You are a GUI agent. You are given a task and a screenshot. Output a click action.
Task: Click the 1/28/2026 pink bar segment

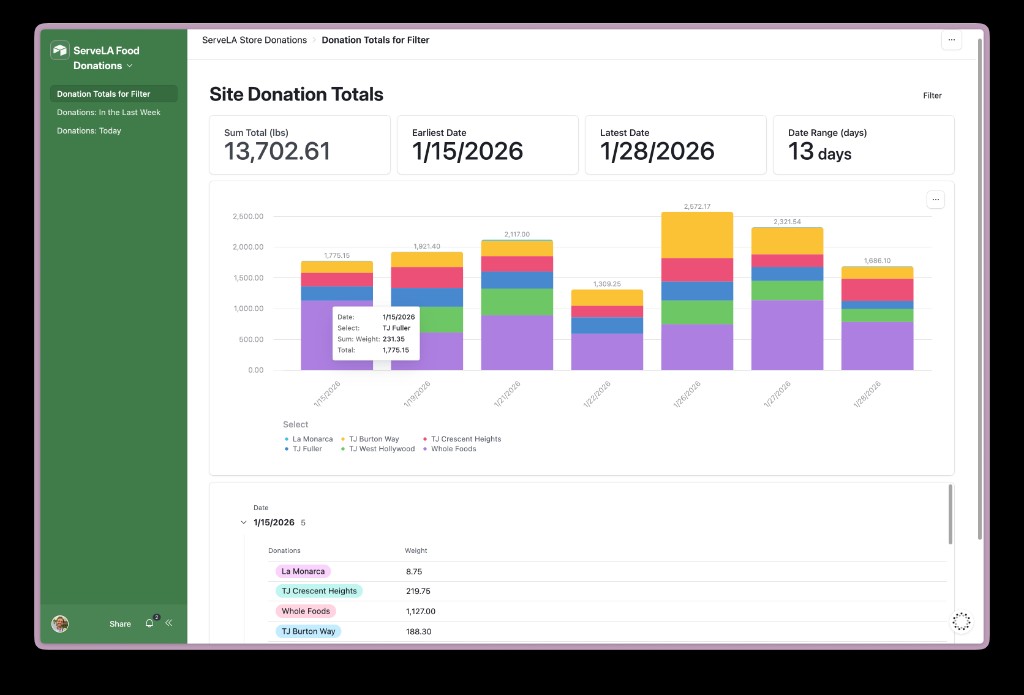(x=877, y=290)
